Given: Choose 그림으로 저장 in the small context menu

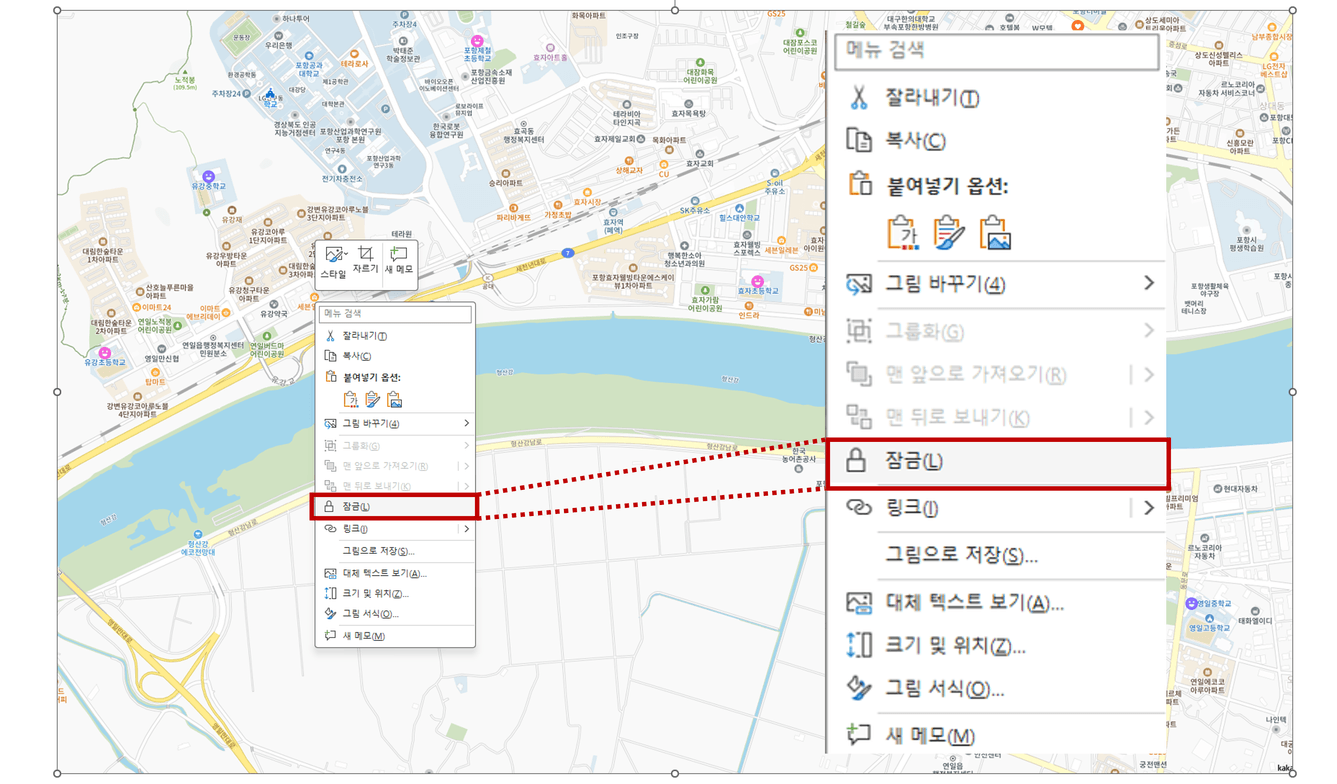Looking at the screenshot, I should 378,551.
